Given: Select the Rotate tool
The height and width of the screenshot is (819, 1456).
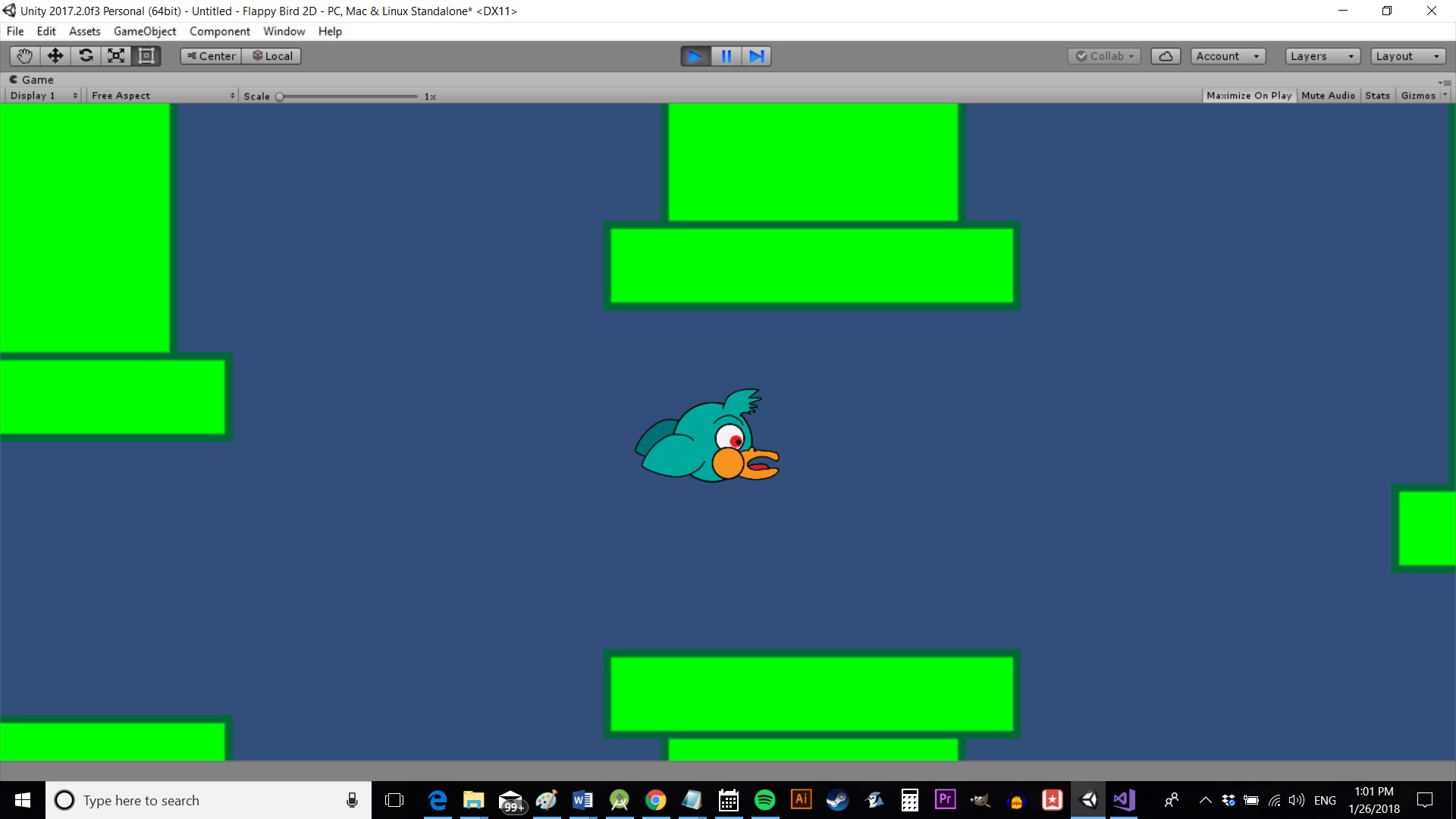Looking at the screenshot, I should (86, 56).
